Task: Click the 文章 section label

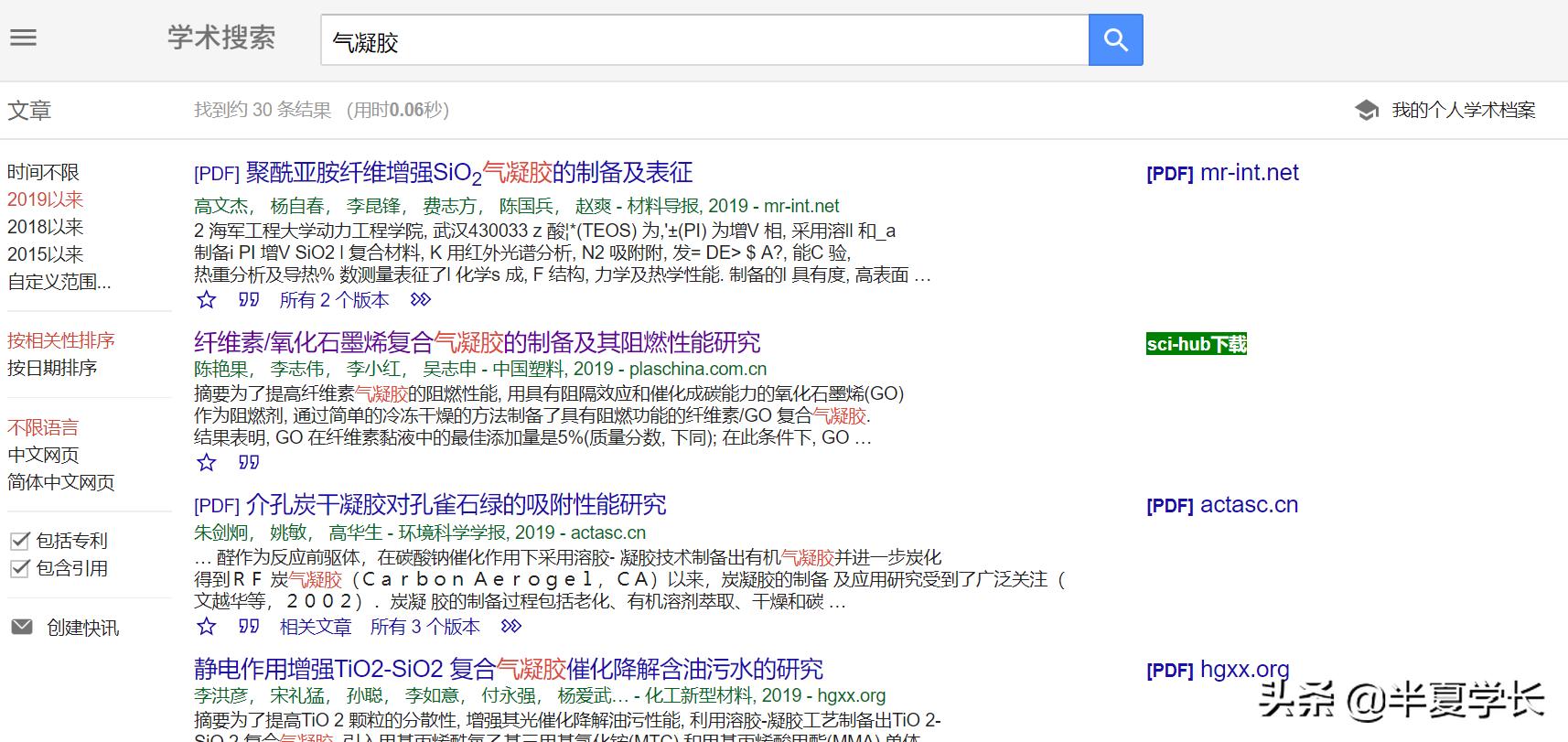Action: tap(29, 111)
